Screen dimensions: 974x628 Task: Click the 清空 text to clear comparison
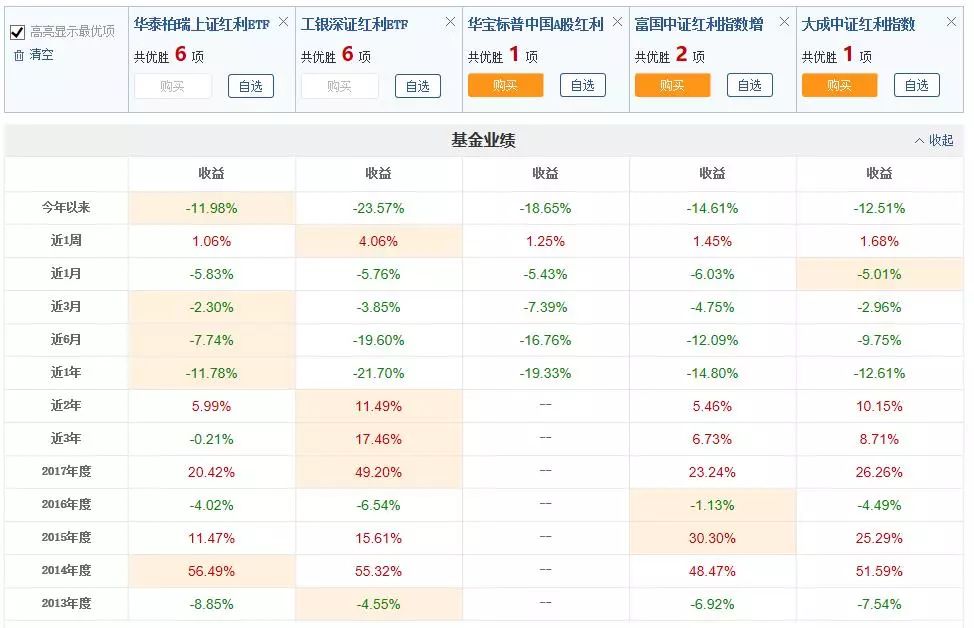tap(43, 55)
